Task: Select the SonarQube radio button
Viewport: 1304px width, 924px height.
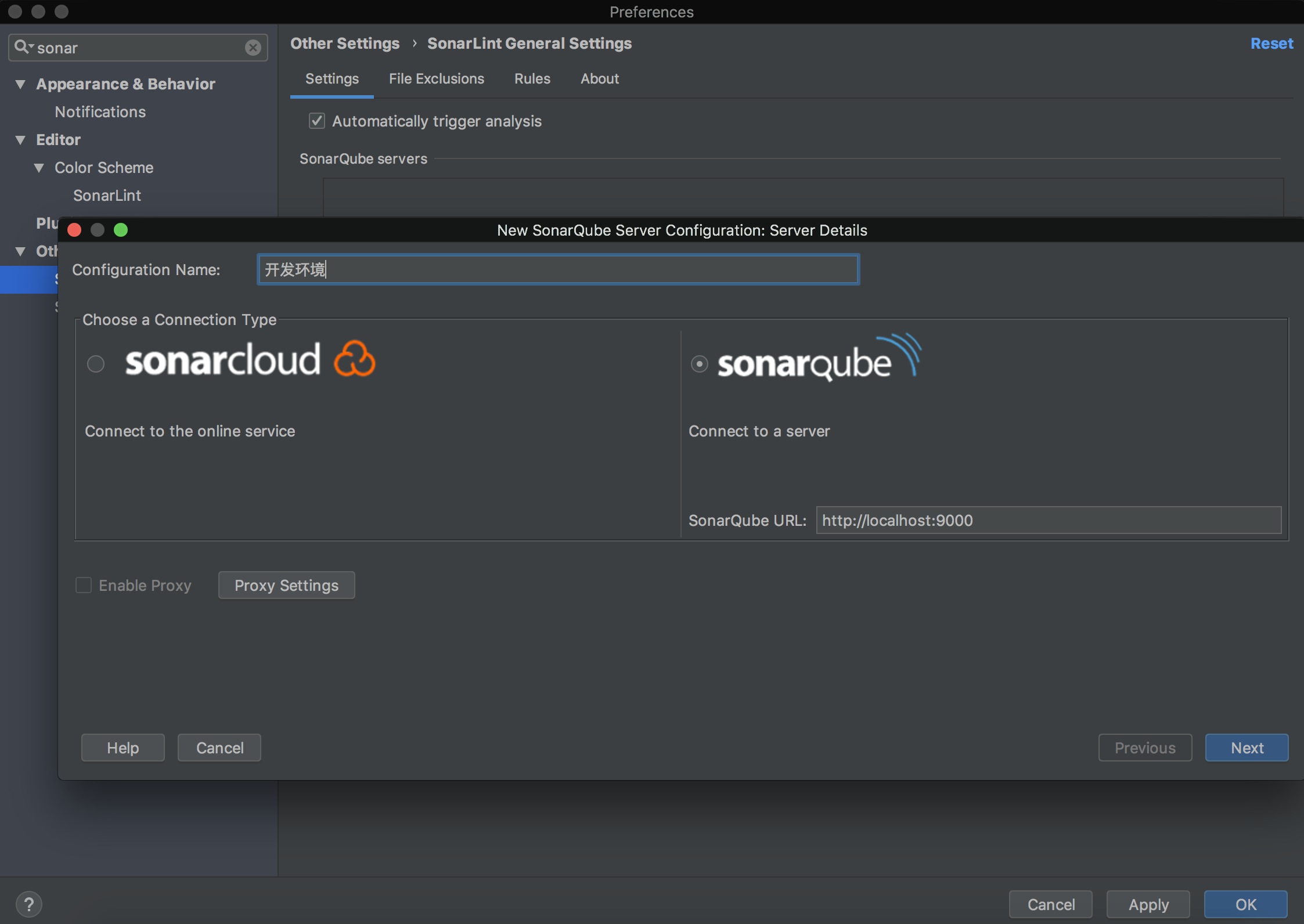Action: (699, 364)
